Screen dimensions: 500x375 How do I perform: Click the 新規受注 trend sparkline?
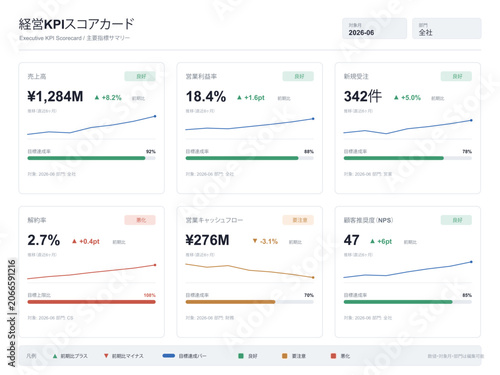click(x=408, y=127)
